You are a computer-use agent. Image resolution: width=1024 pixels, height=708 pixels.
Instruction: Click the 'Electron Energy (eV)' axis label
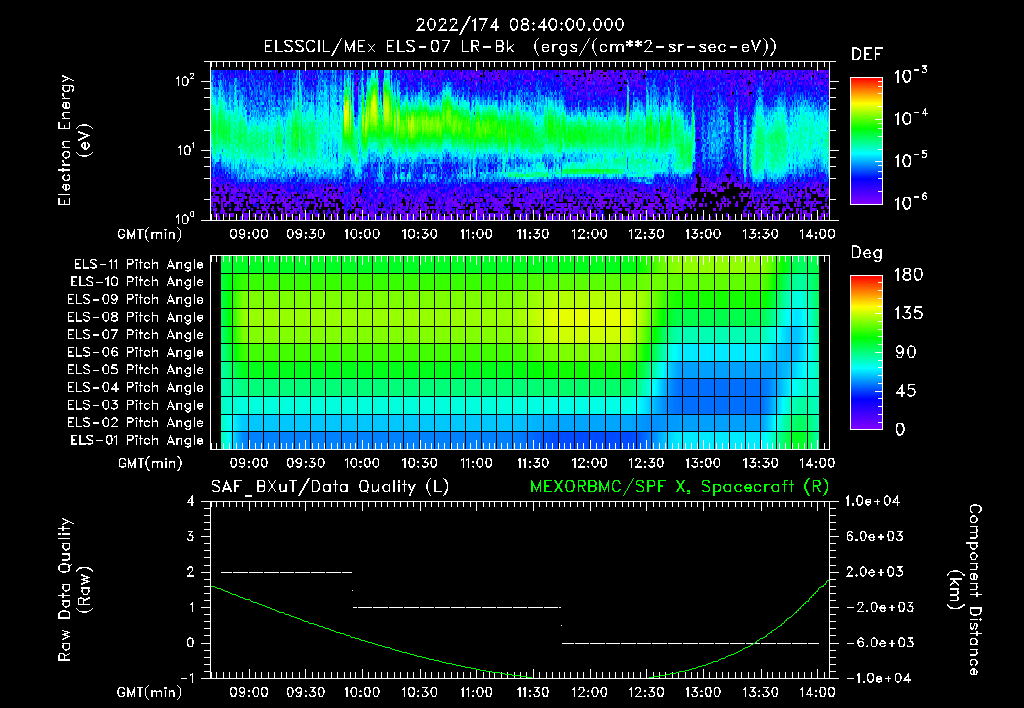tap(74, 140)
